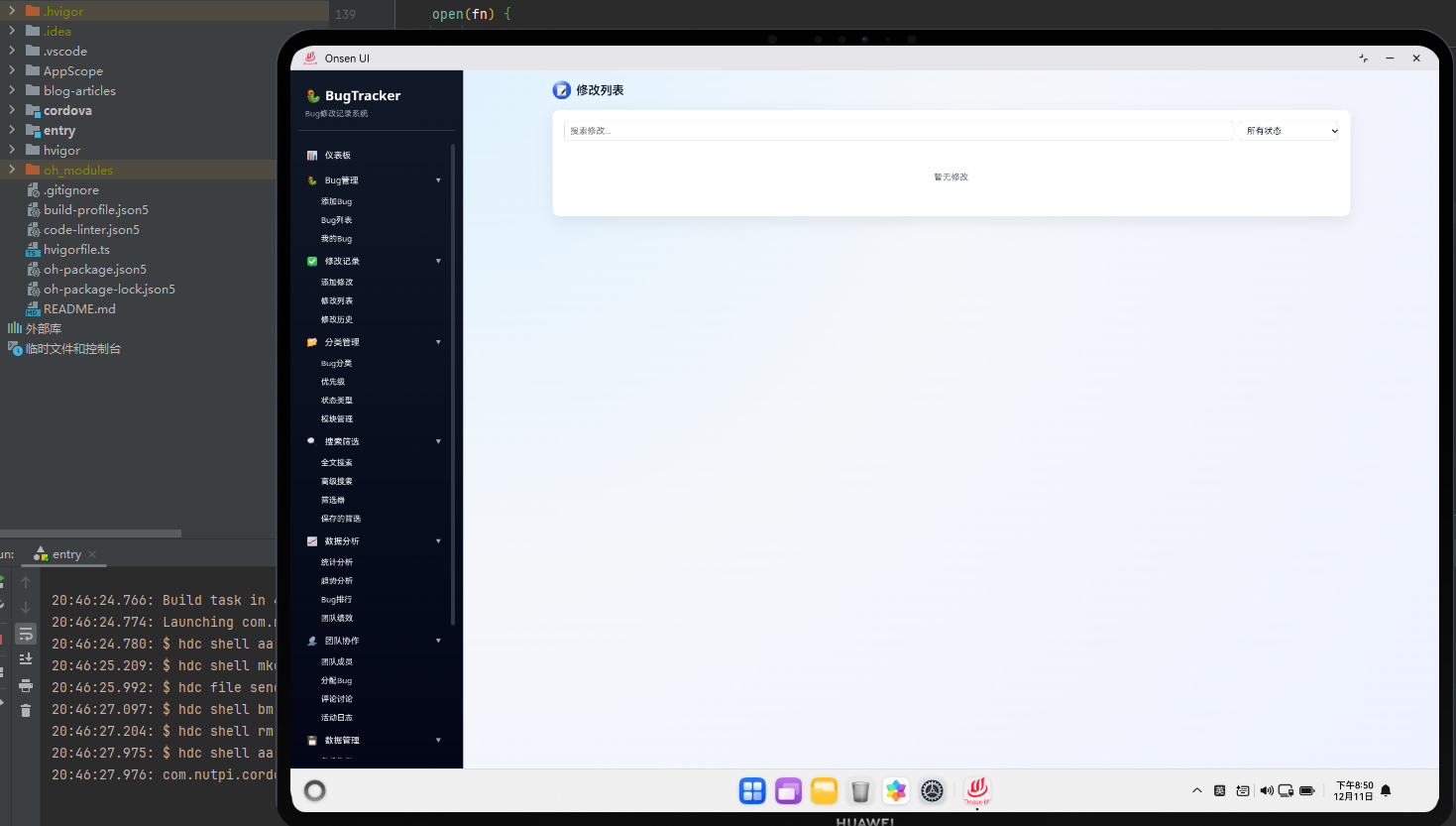The image size is (1456, 826).
Task: Open the 所有状态 status dropdown
Action: (1288, 131)
